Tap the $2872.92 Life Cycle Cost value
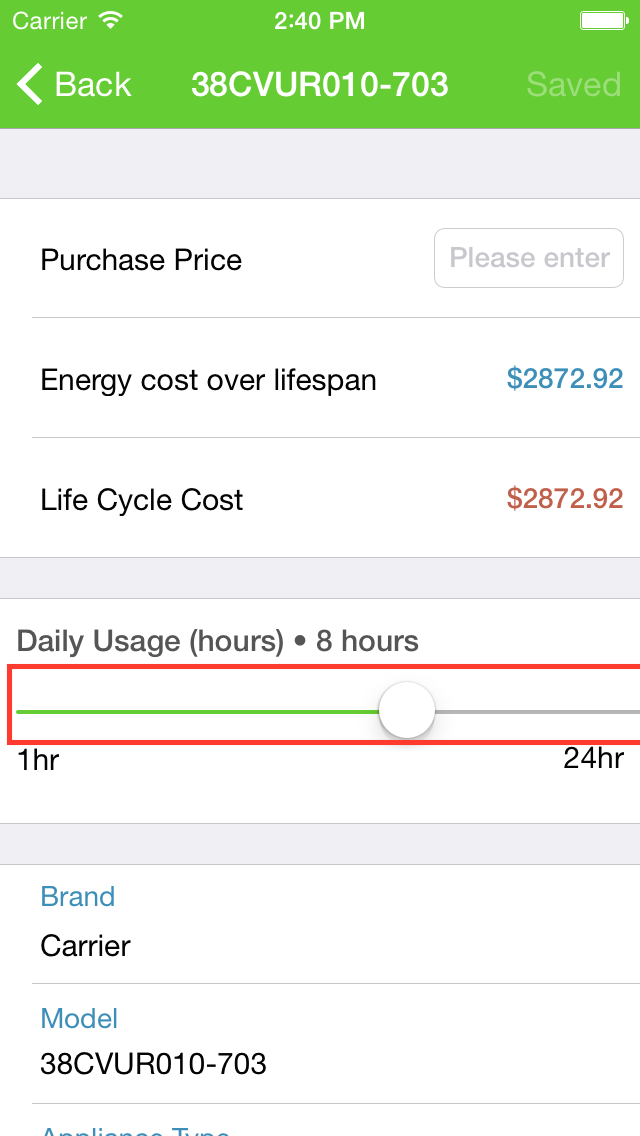Viewport: 640px width, 1136px height. (x=564, y=498)
